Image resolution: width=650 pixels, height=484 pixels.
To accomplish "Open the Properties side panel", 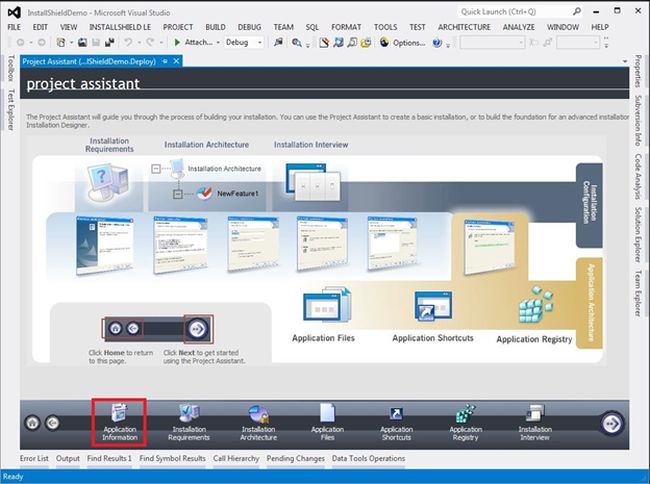I will [638, 71].
